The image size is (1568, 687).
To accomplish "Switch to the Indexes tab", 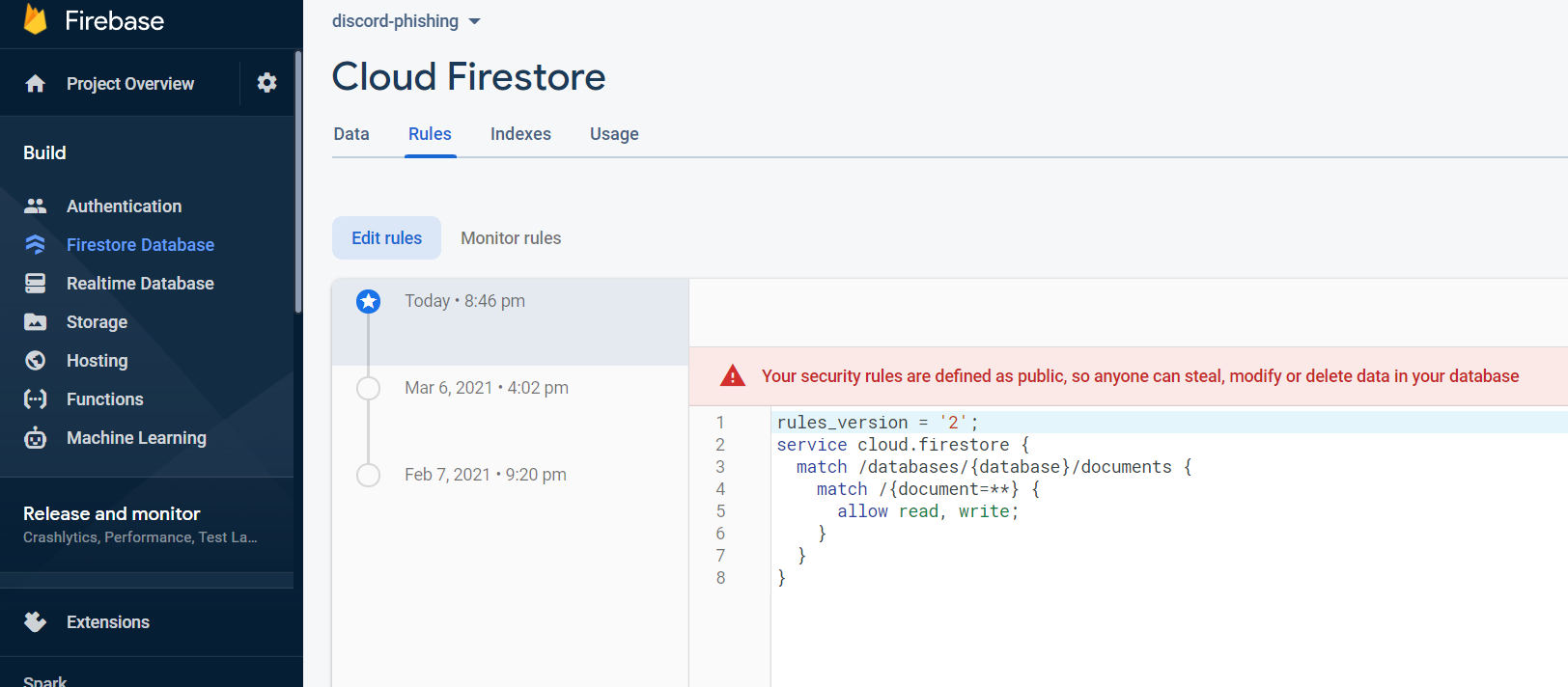I will 520,134.
